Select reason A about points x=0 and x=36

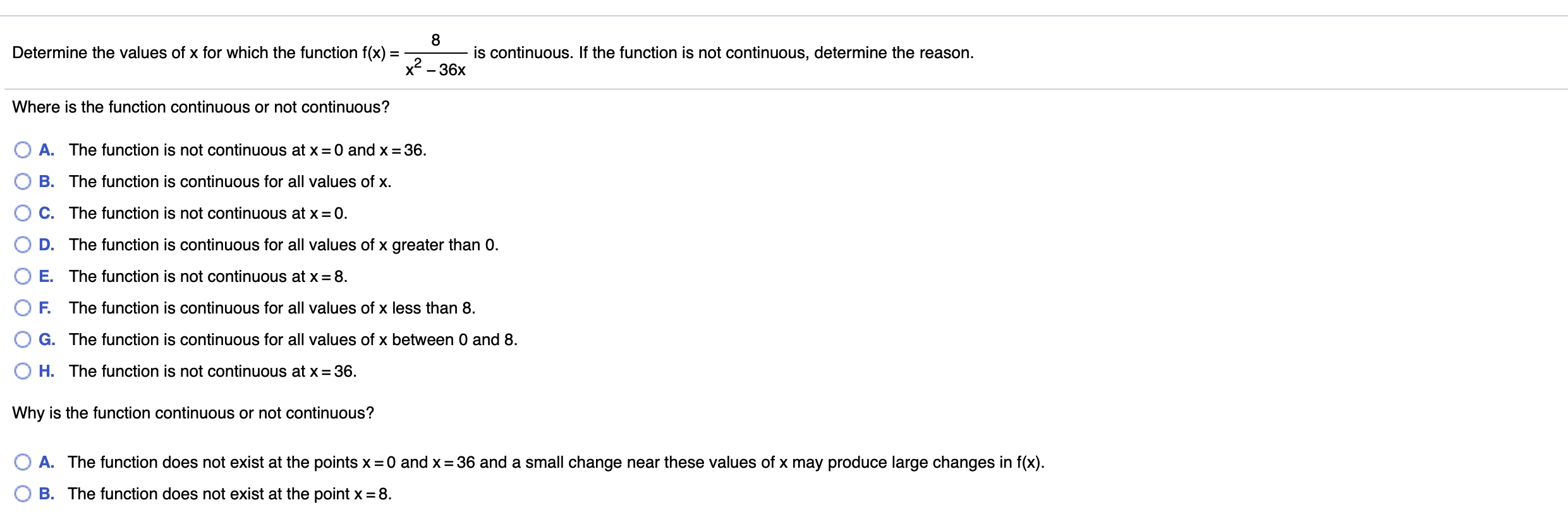click(x=23, y=462)
